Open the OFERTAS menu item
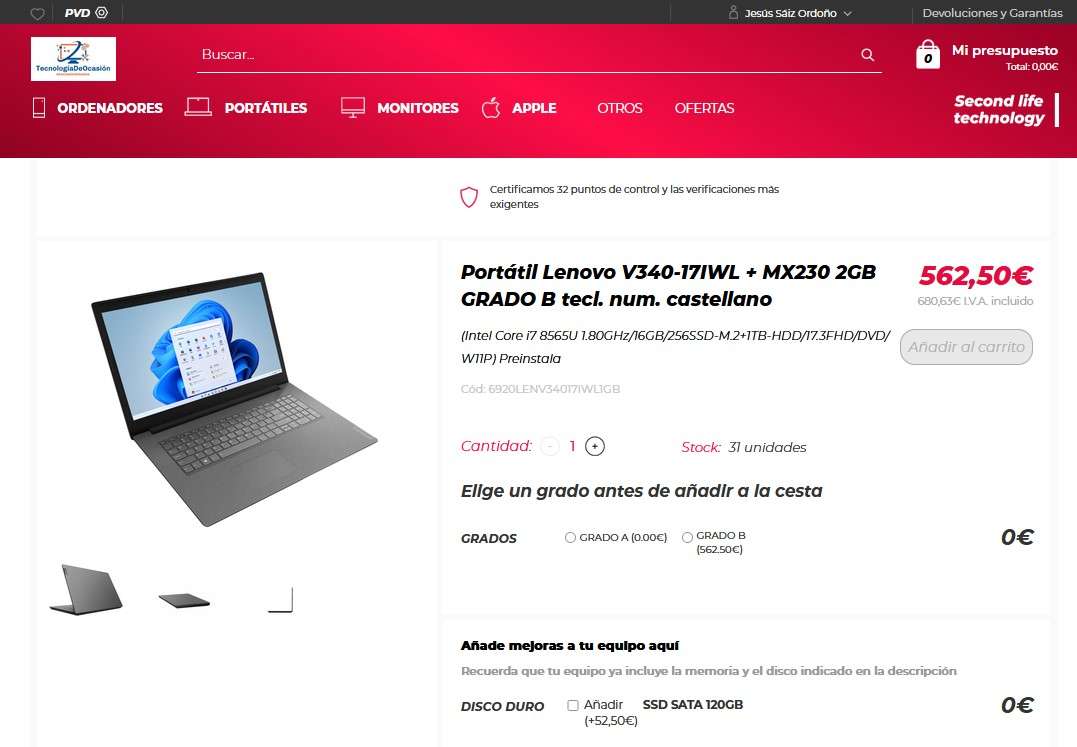Image resolution: width=1077 pixels, height=747 pixels. coord(704,108)
